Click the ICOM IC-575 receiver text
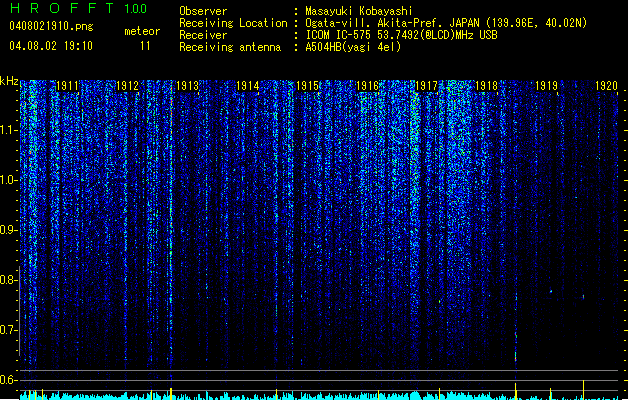The image size is (629, 400). [401, 35]
